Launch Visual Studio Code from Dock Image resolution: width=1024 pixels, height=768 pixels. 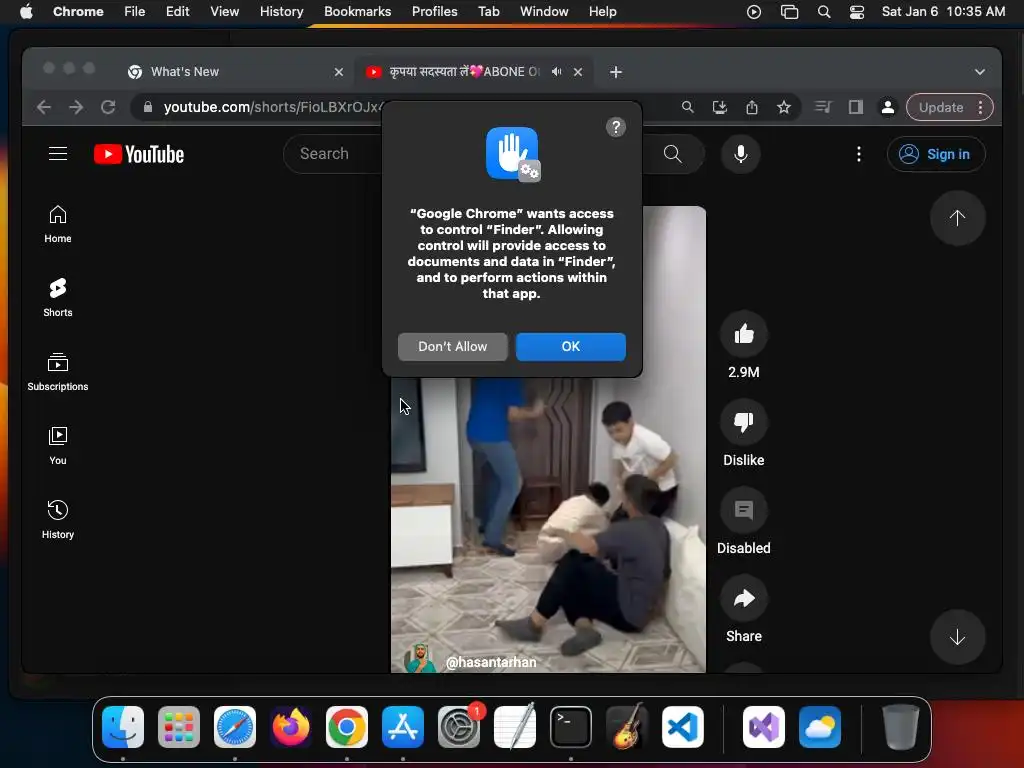point(682,727)
